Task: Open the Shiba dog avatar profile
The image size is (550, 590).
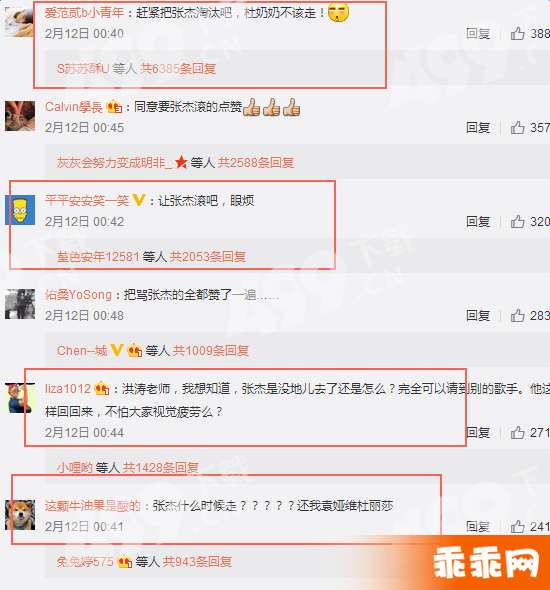Action: coord(20,515)
